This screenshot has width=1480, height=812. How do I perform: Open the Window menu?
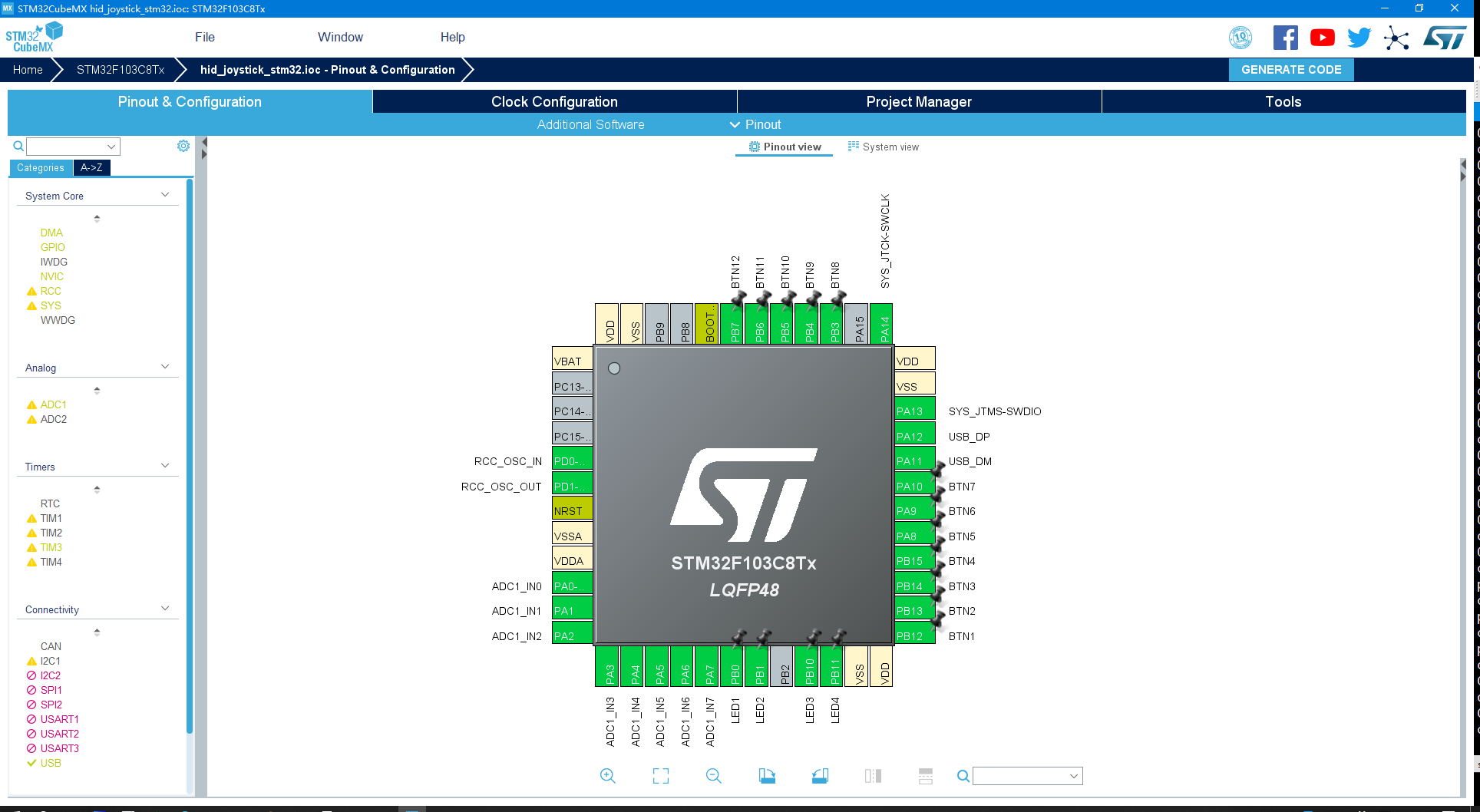pyautogui.click(x=340, y=37)
